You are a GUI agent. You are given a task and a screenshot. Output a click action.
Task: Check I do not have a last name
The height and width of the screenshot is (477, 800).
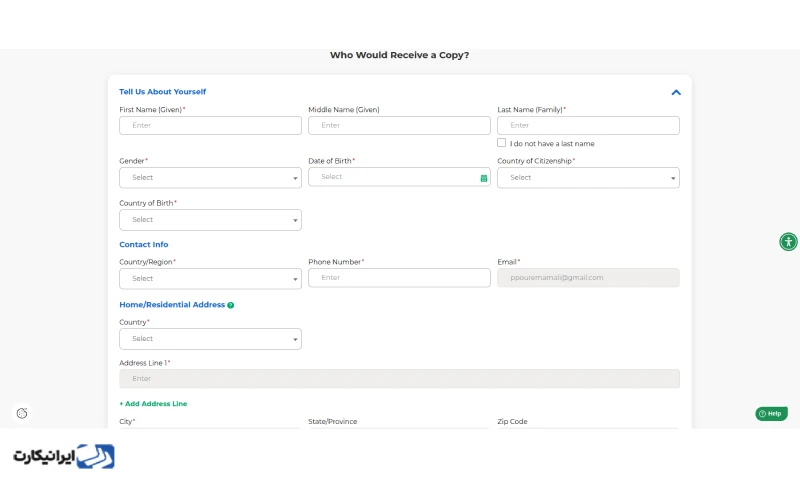[x=502, y=143]
